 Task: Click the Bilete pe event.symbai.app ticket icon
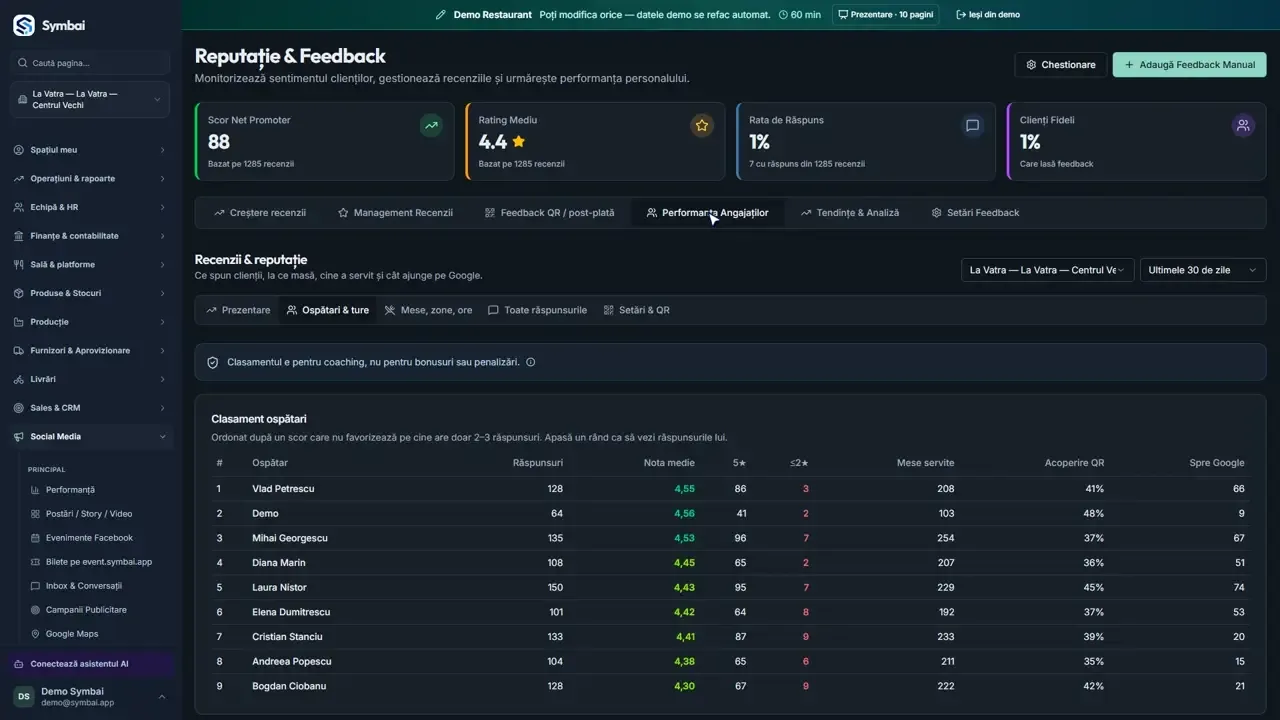click(36, 562)
